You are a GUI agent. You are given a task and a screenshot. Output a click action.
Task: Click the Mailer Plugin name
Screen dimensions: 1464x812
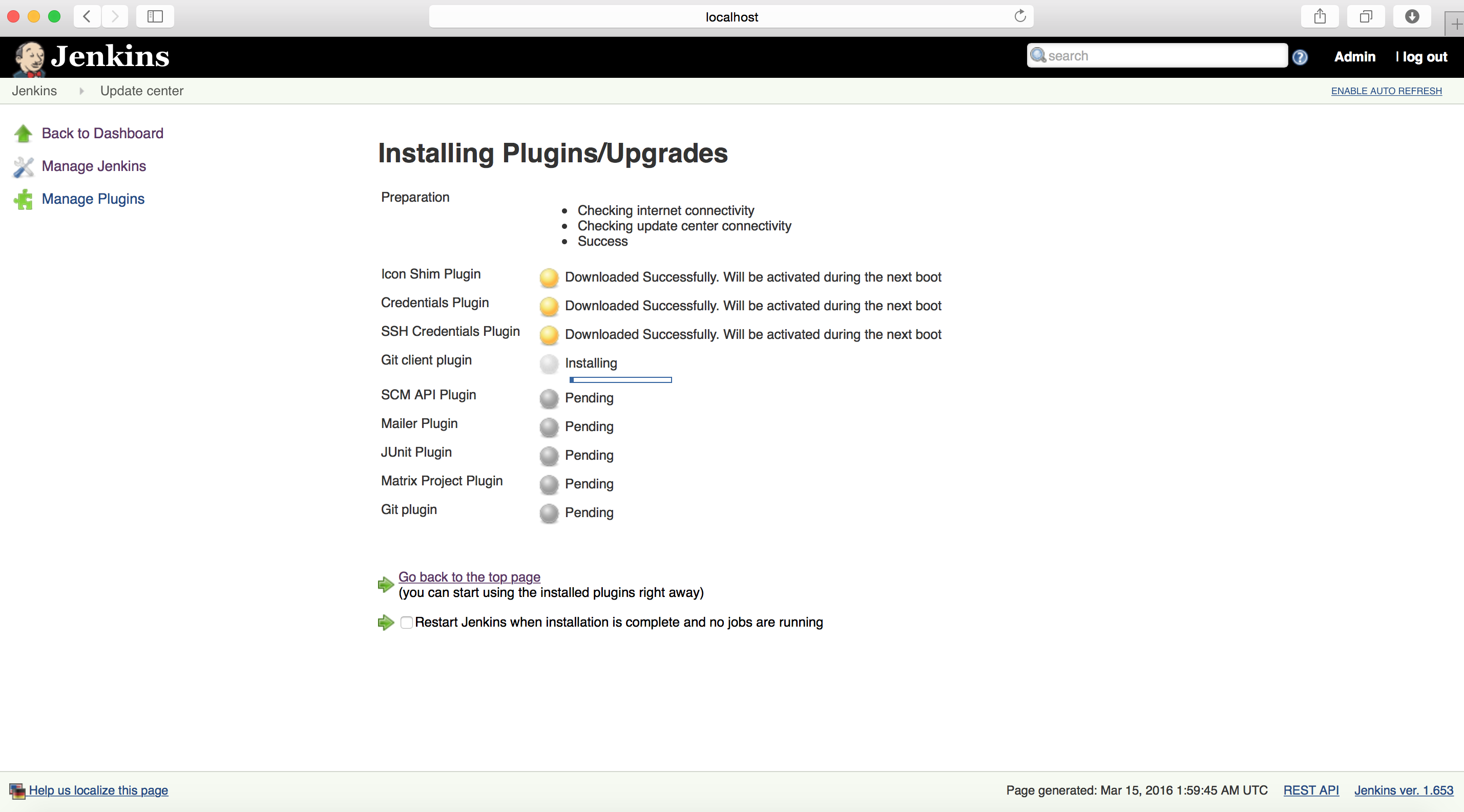tap(419, 423)
